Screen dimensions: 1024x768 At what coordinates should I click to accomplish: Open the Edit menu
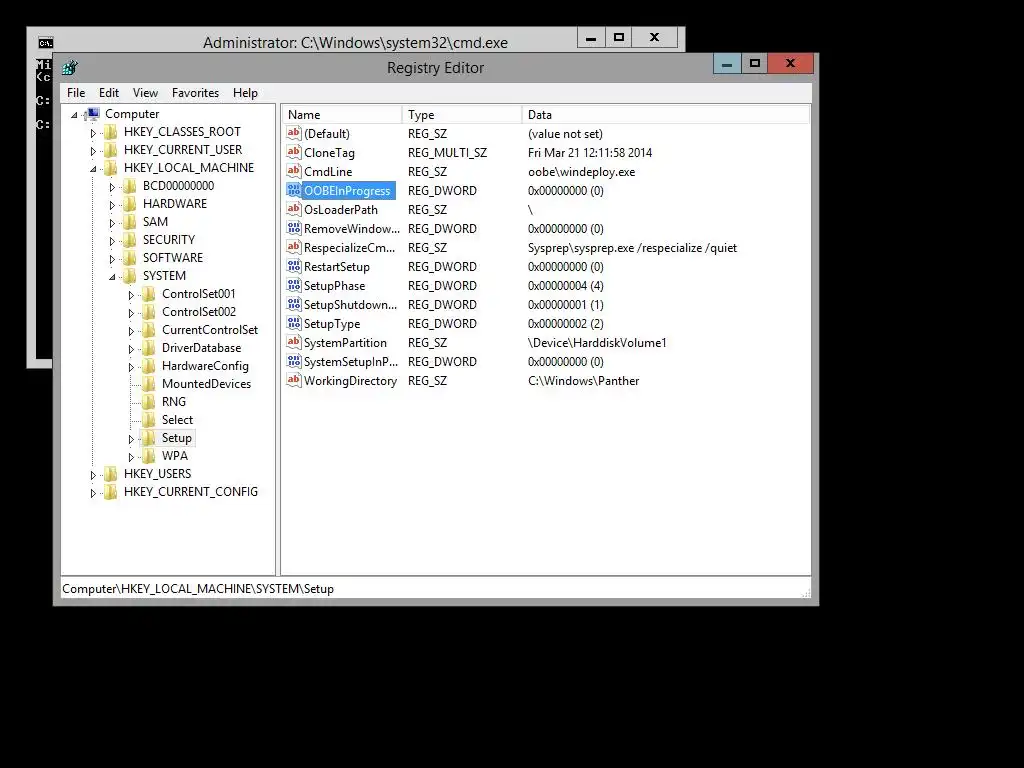(x=108, y=93)
